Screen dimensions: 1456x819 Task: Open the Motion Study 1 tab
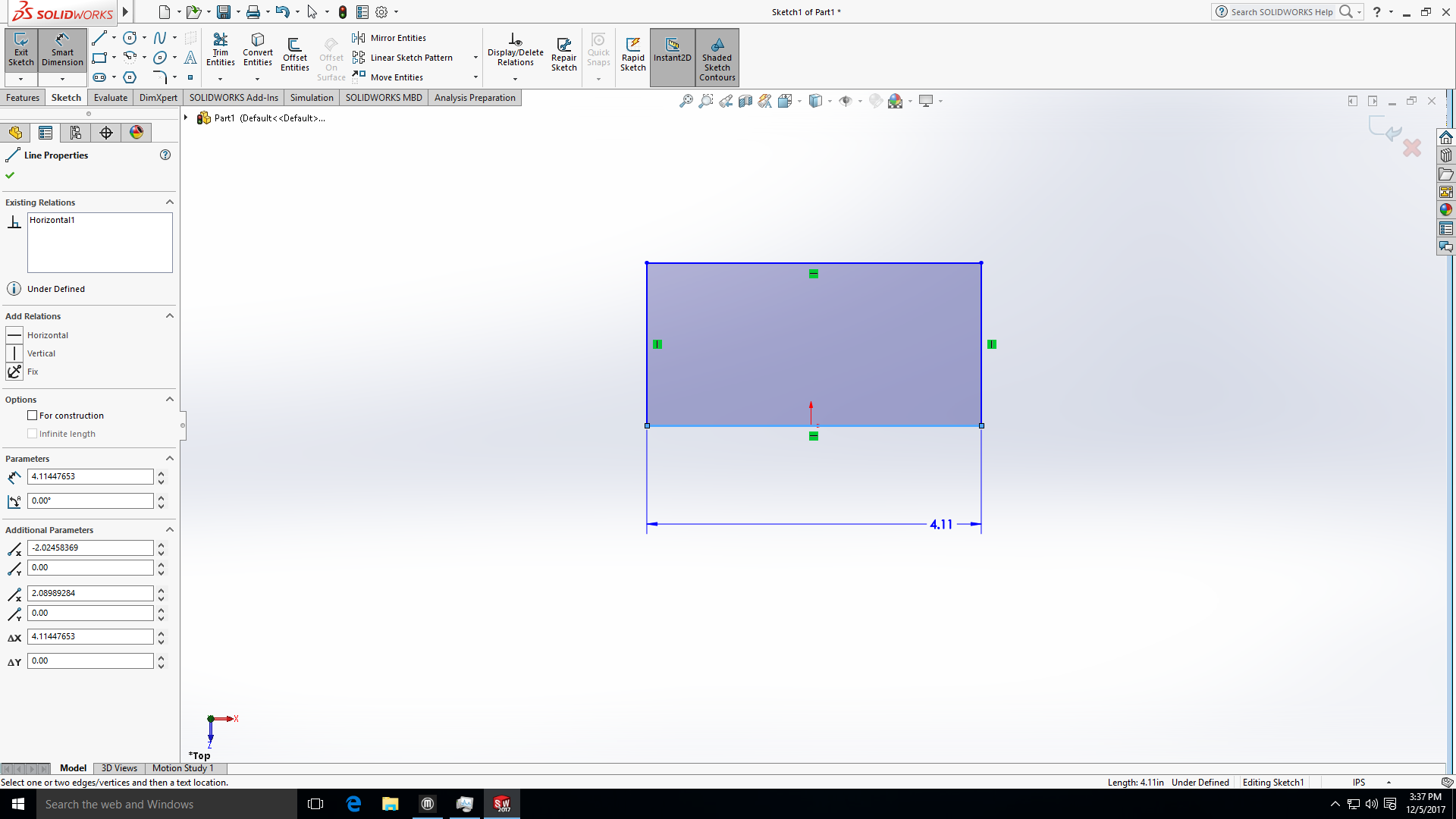pyautogui.click(x=182, y=768)
